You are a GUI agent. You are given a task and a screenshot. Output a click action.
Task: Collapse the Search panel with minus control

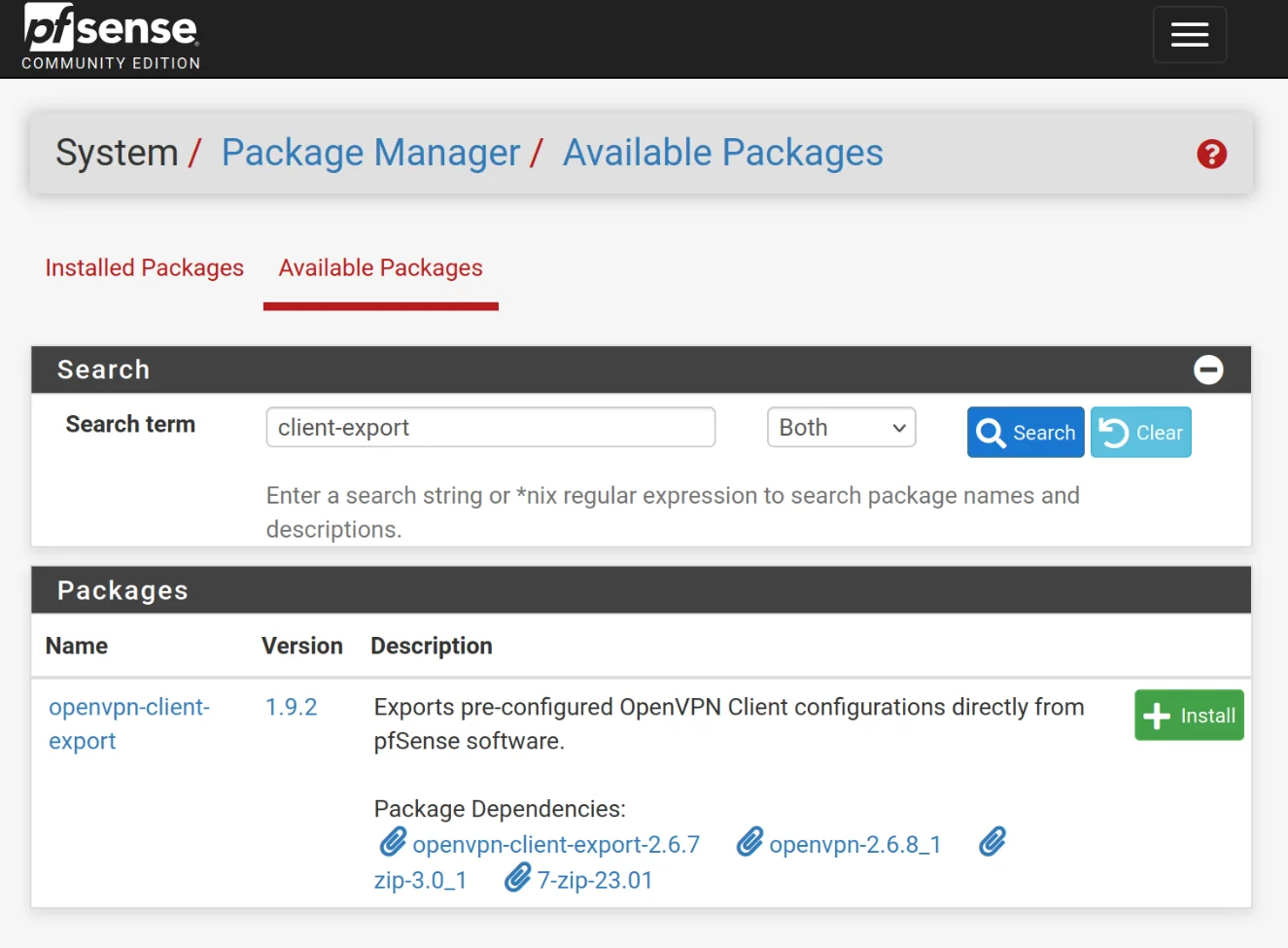1208,369
